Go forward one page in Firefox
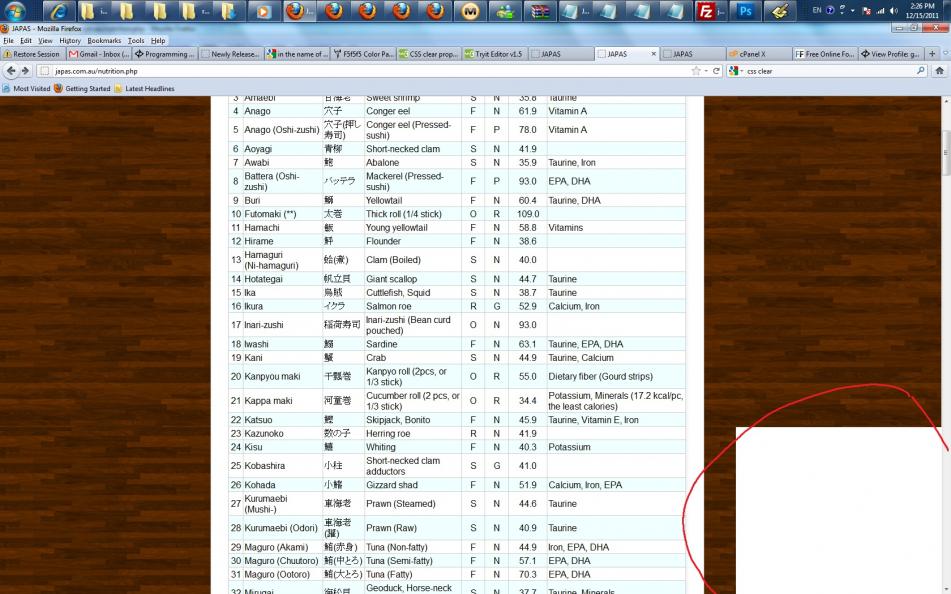 pyautogui.click(x=25, y=71)
